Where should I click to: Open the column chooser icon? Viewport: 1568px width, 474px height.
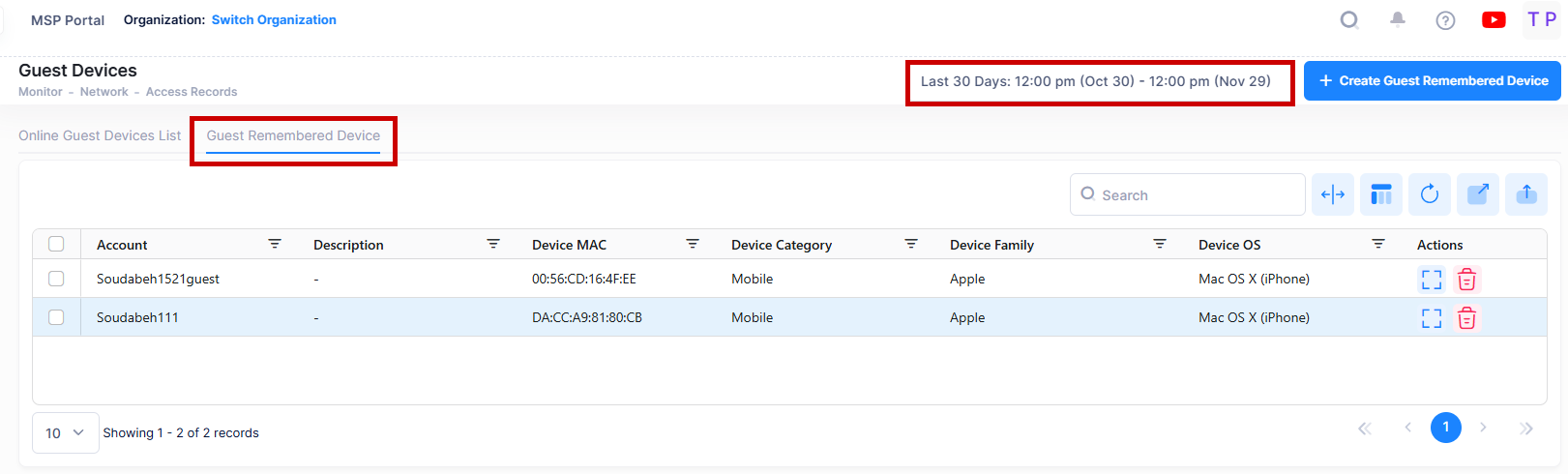tap(1380, 195)
